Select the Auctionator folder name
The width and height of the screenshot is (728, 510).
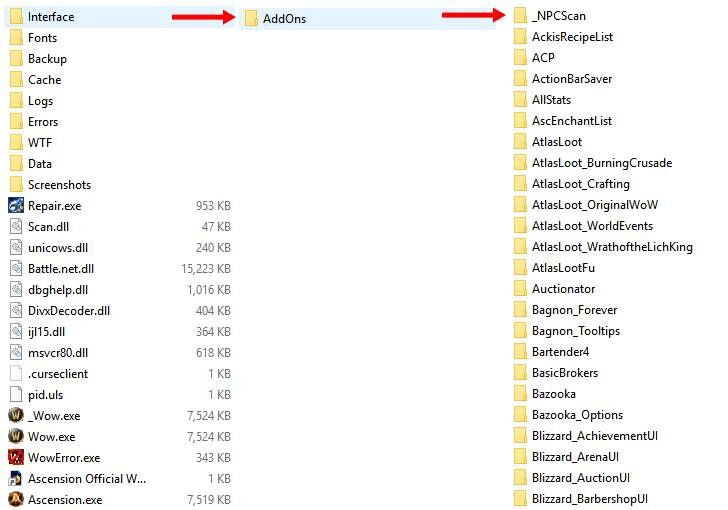[563, 288]
